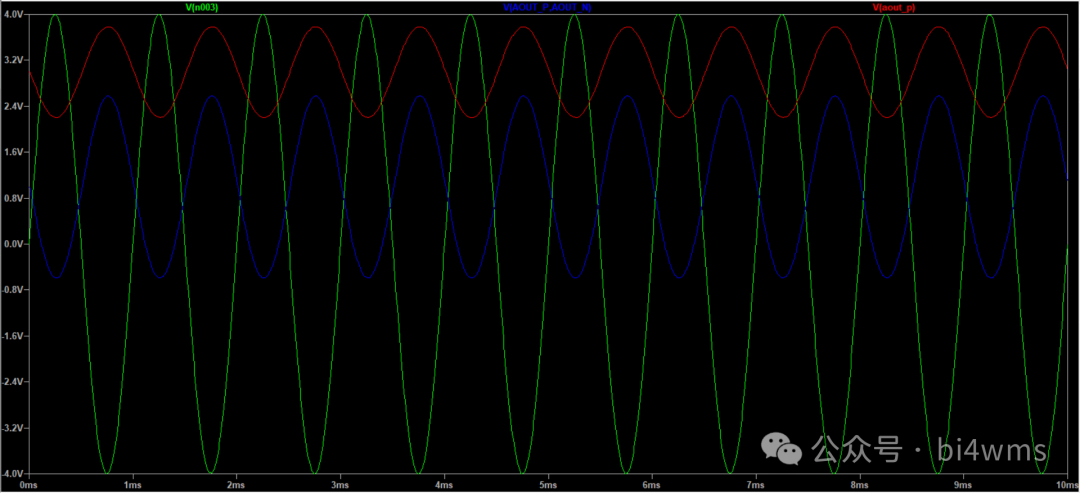Click the 6ms time axis marker

coord(651,485)
